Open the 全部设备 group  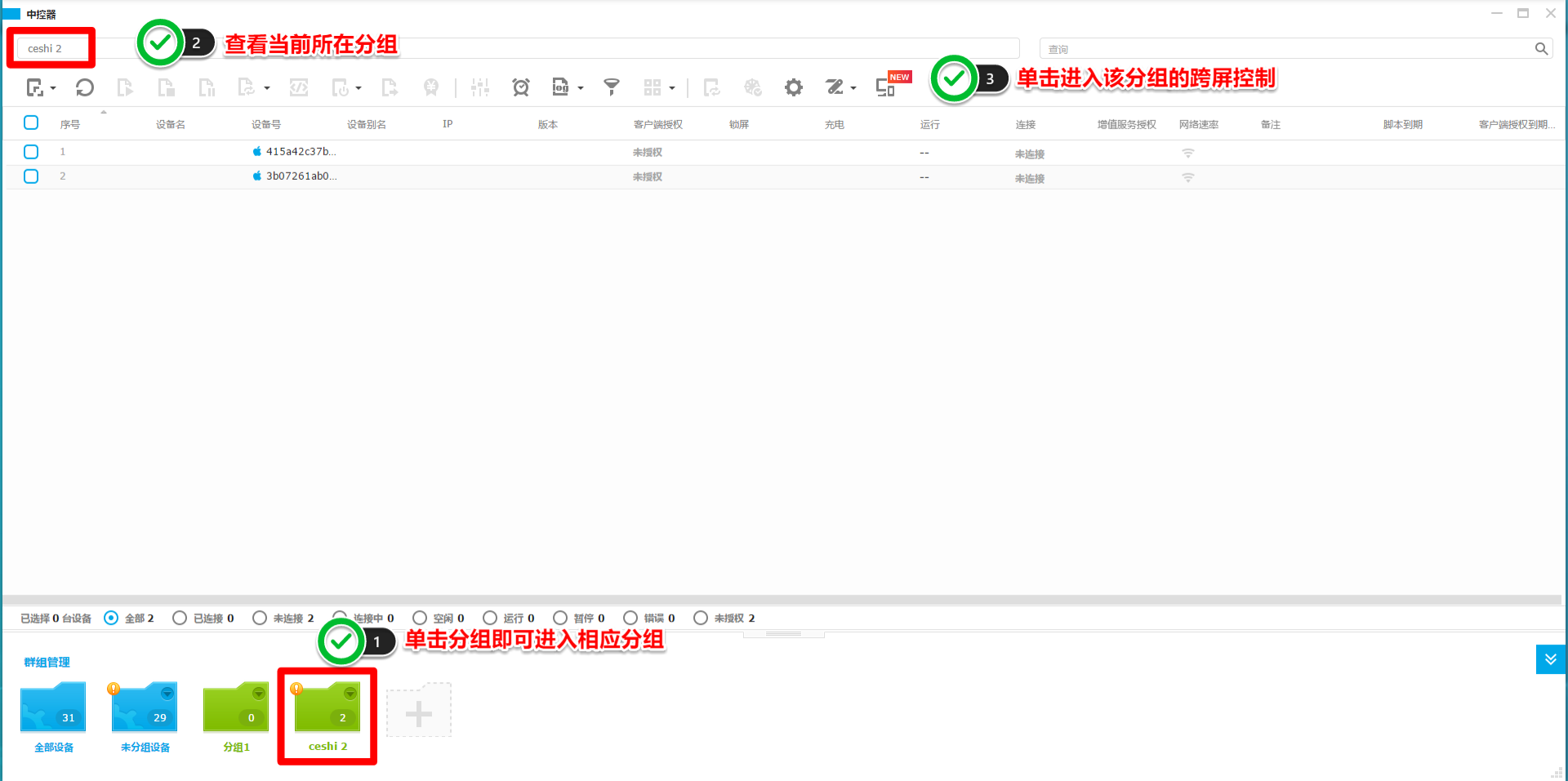tap(52, 707)
